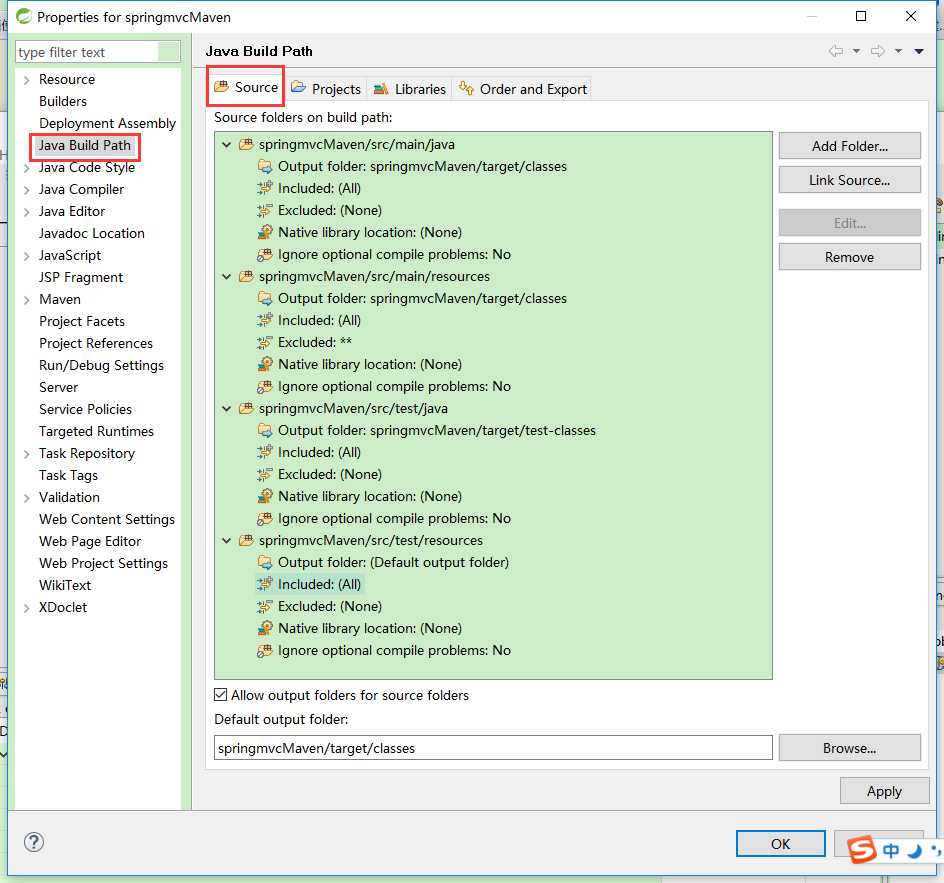Viewport: 944px width, 883px height.
Task: Click native library icon under src/main/java
Action: tap(265, 232)
